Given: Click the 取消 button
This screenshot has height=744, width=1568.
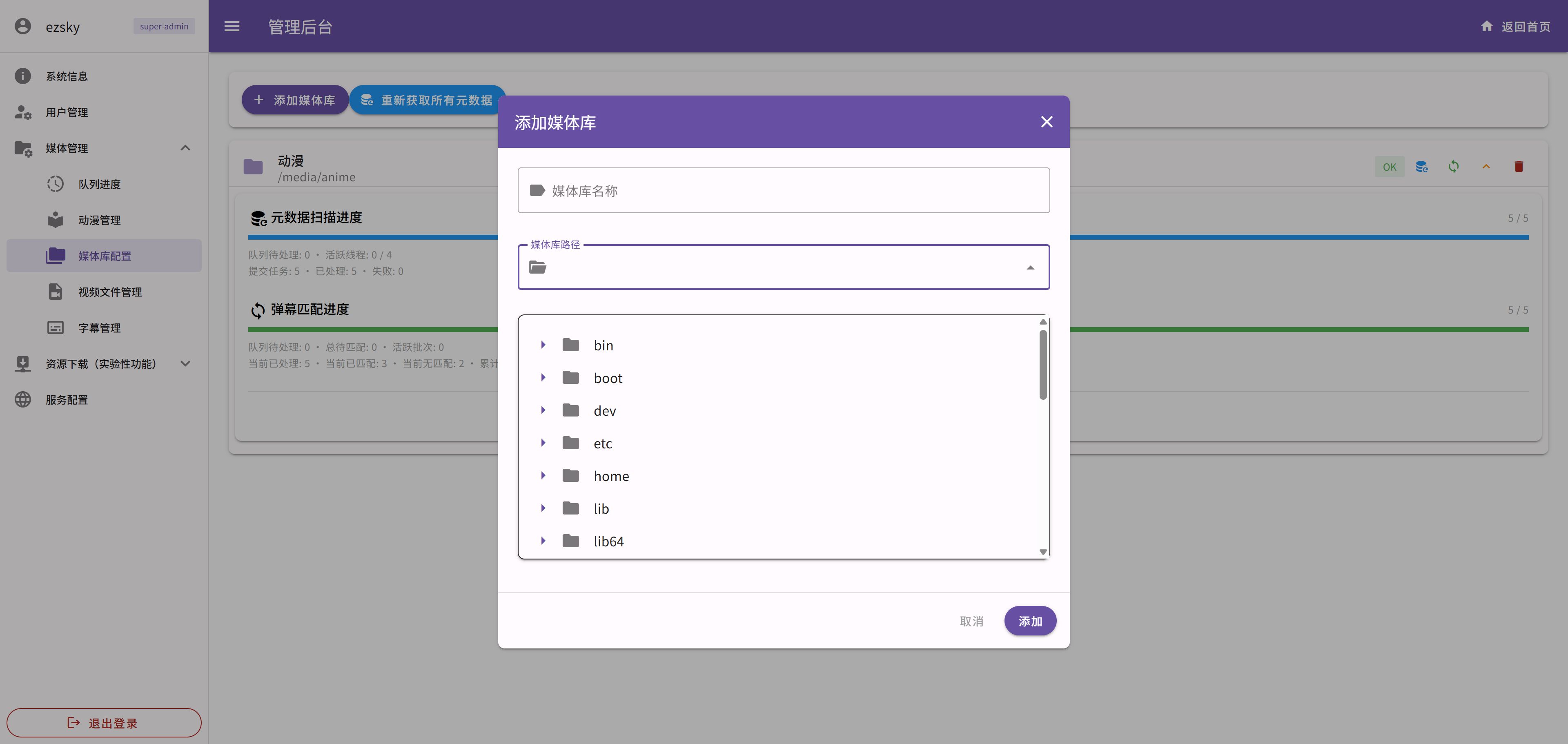Looking at the screenshot, I should coord(971,621).
